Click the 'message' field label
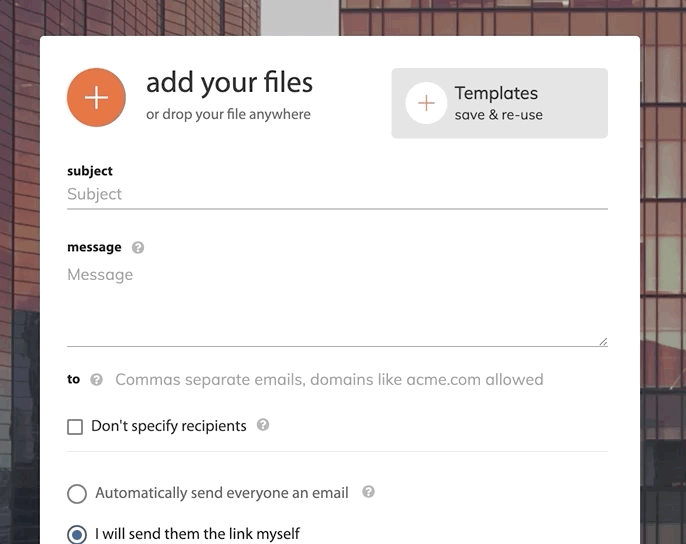Image resolution: width=686 pixels, height=544 pixels. pyautogui.click(x=94, y=248)
